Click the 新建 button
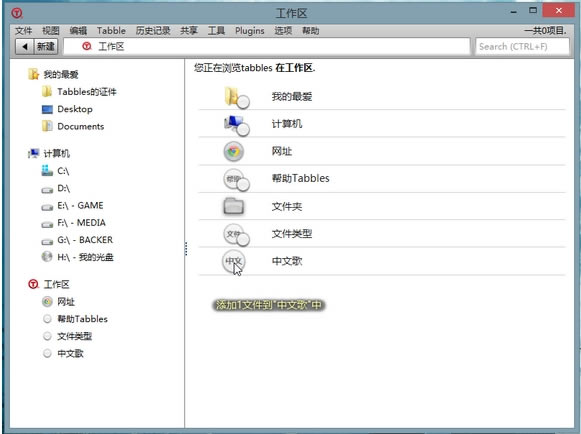This screenshot has height=434, width=581. pyautogui.click(x=46, y=47)
